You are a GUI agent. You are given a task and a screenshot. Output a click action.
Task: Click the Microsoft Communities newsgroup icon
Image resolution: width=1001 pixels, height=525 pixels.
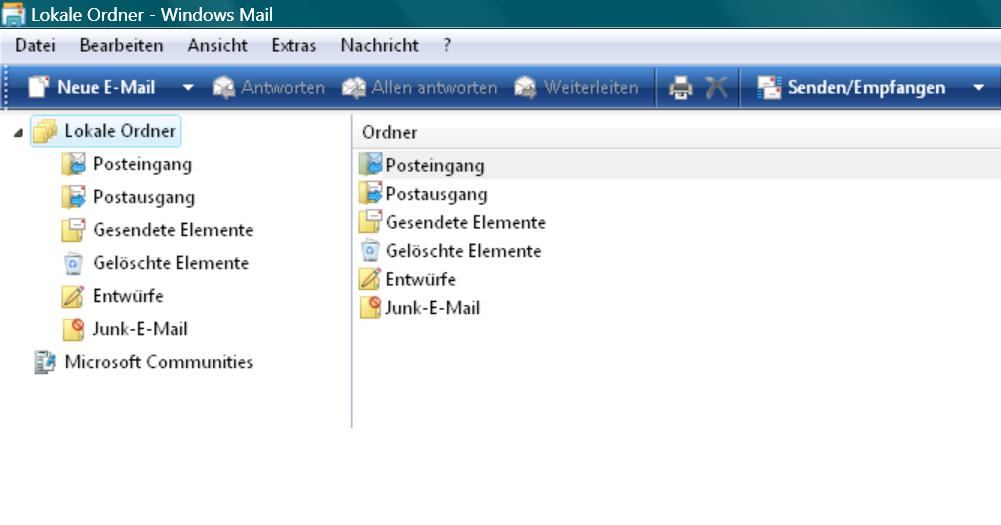45,362
